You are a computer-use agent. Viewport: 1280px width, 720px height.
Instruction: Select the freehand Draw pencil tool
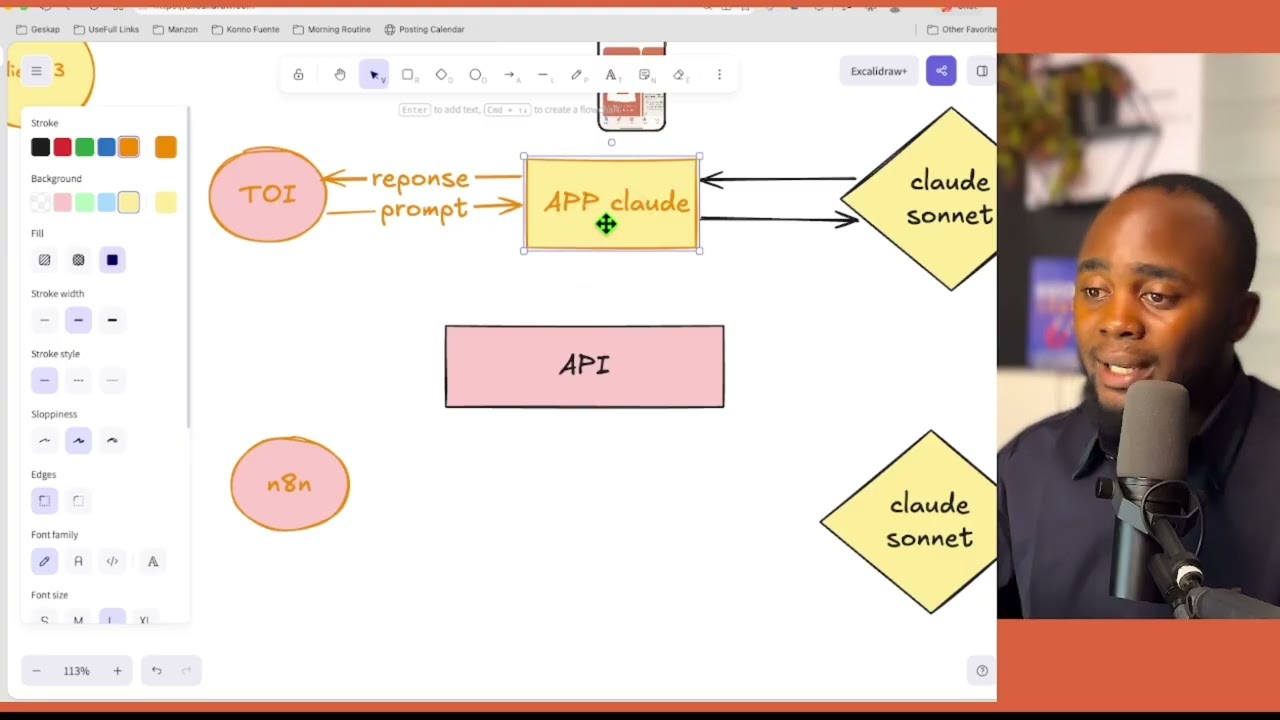pos(577,74)
